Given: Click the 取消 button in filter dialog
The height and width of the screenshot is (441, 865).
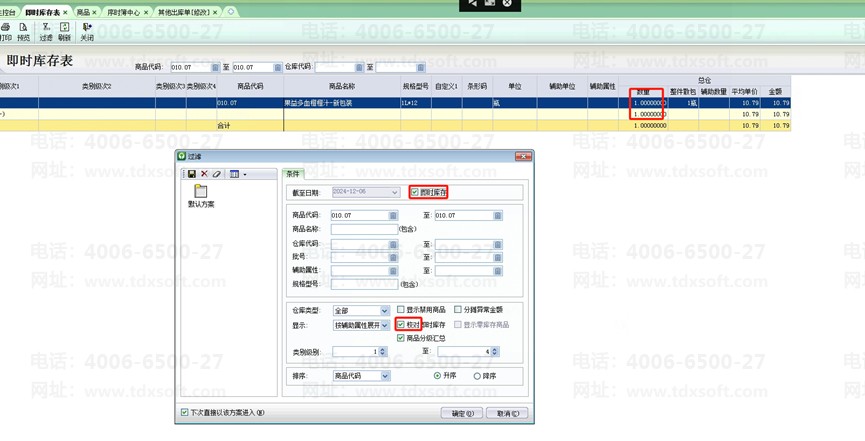Looking at the screenshot, I should (507, 413).
